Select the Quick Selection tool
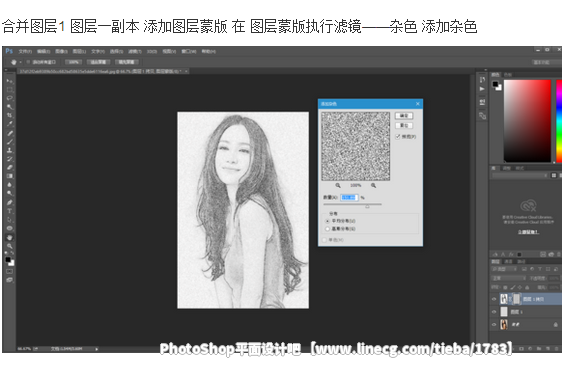 (9, 106)
